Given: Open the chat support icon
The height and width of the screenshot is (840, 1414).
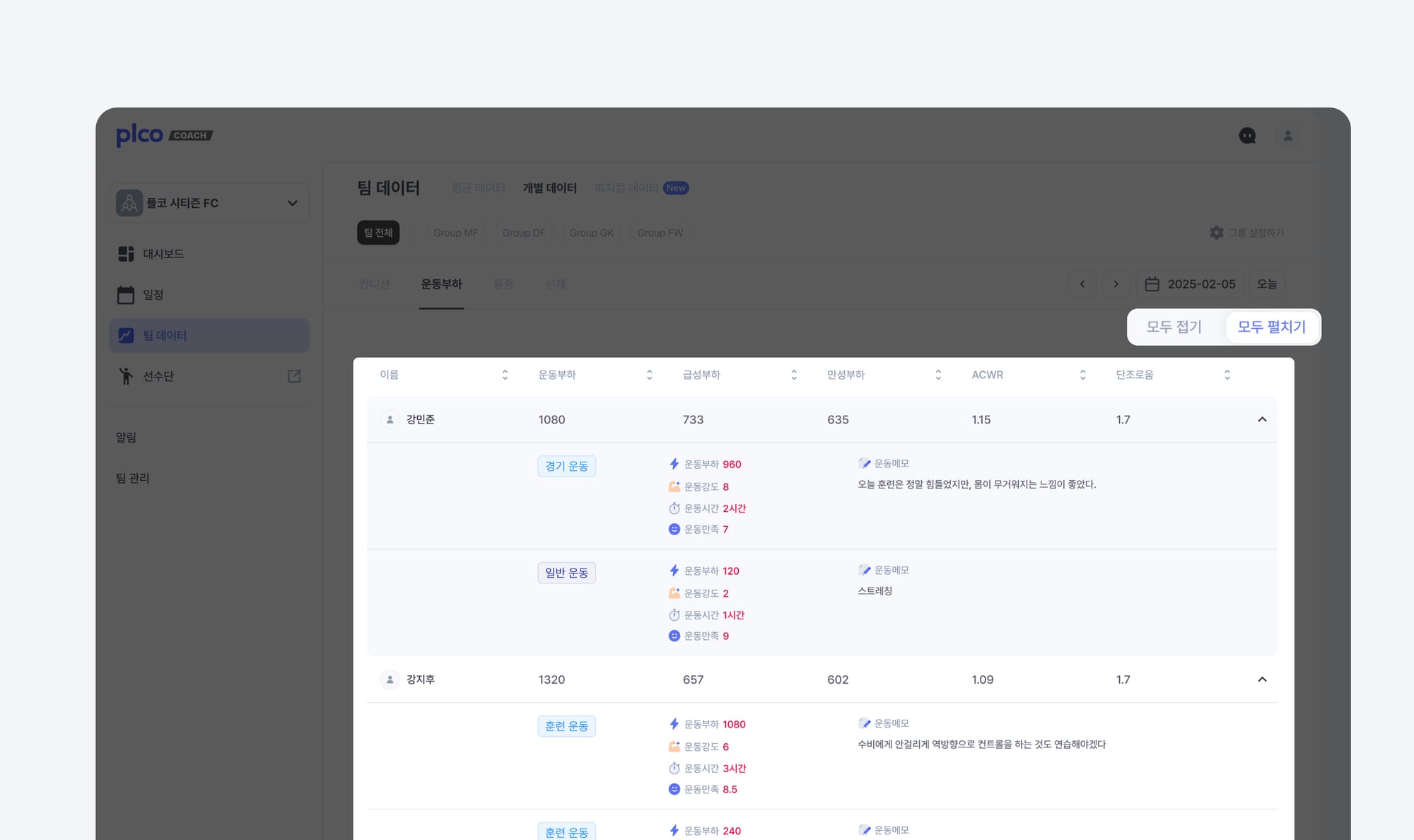Looking at the screenshot, I should (x=1247, y=136).
